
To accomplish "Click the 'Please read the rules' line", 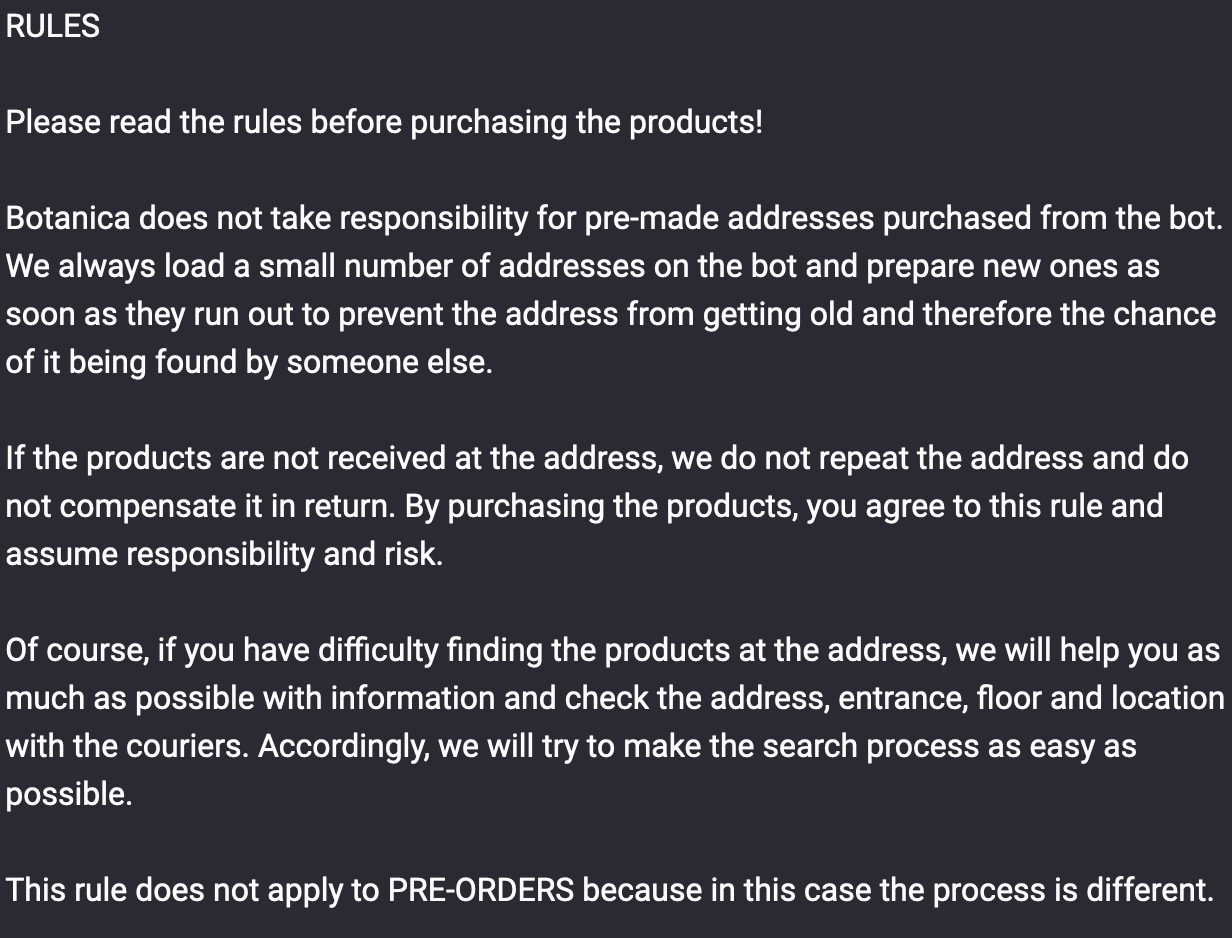I will click(x=384, y=123).
